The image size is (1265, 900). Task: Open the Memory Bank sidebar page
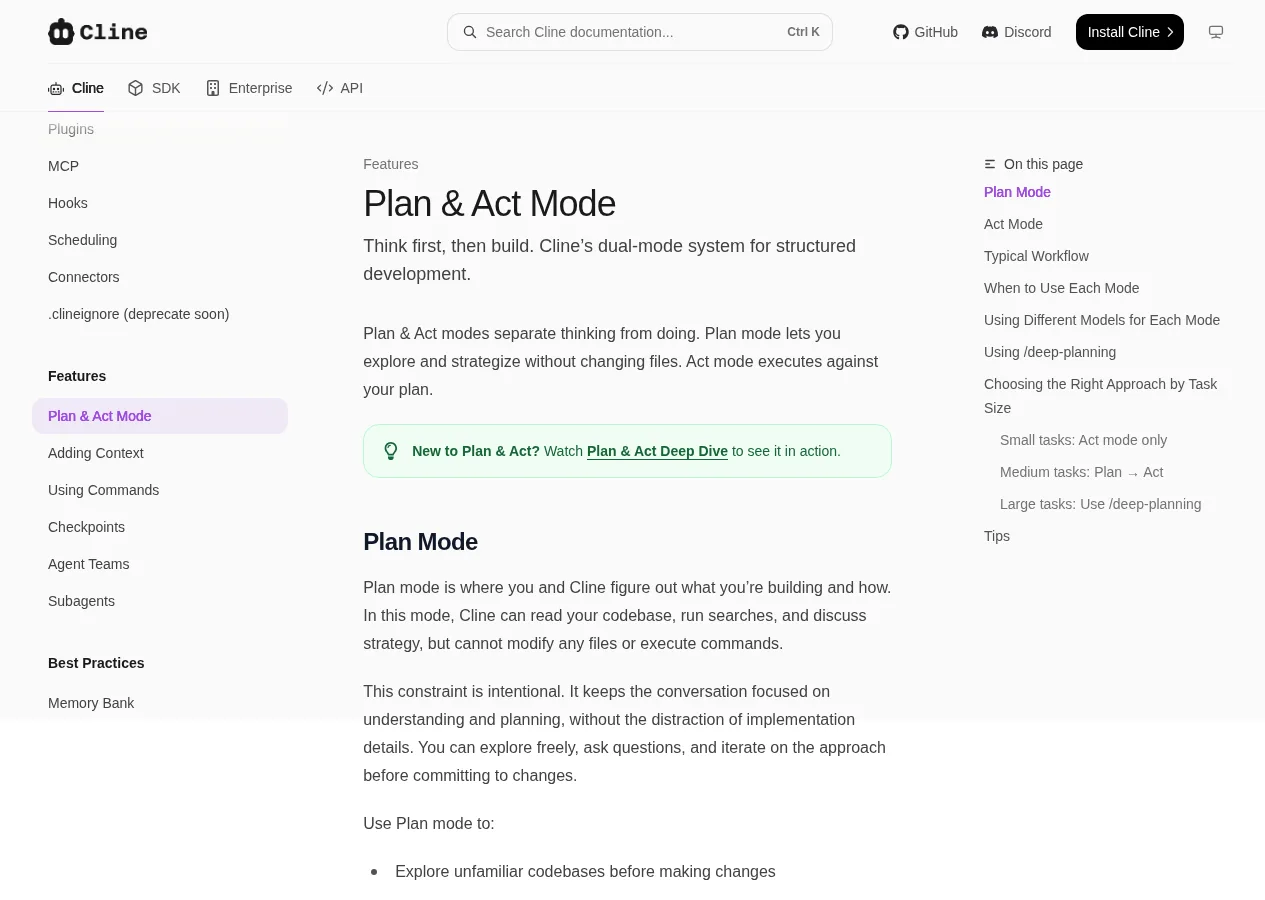(x=91, y=703)
